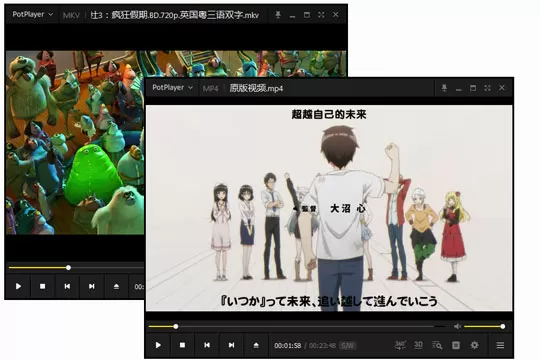
Task: Jump to previous item in back MKV window
Action: click(x=67, y=286)
